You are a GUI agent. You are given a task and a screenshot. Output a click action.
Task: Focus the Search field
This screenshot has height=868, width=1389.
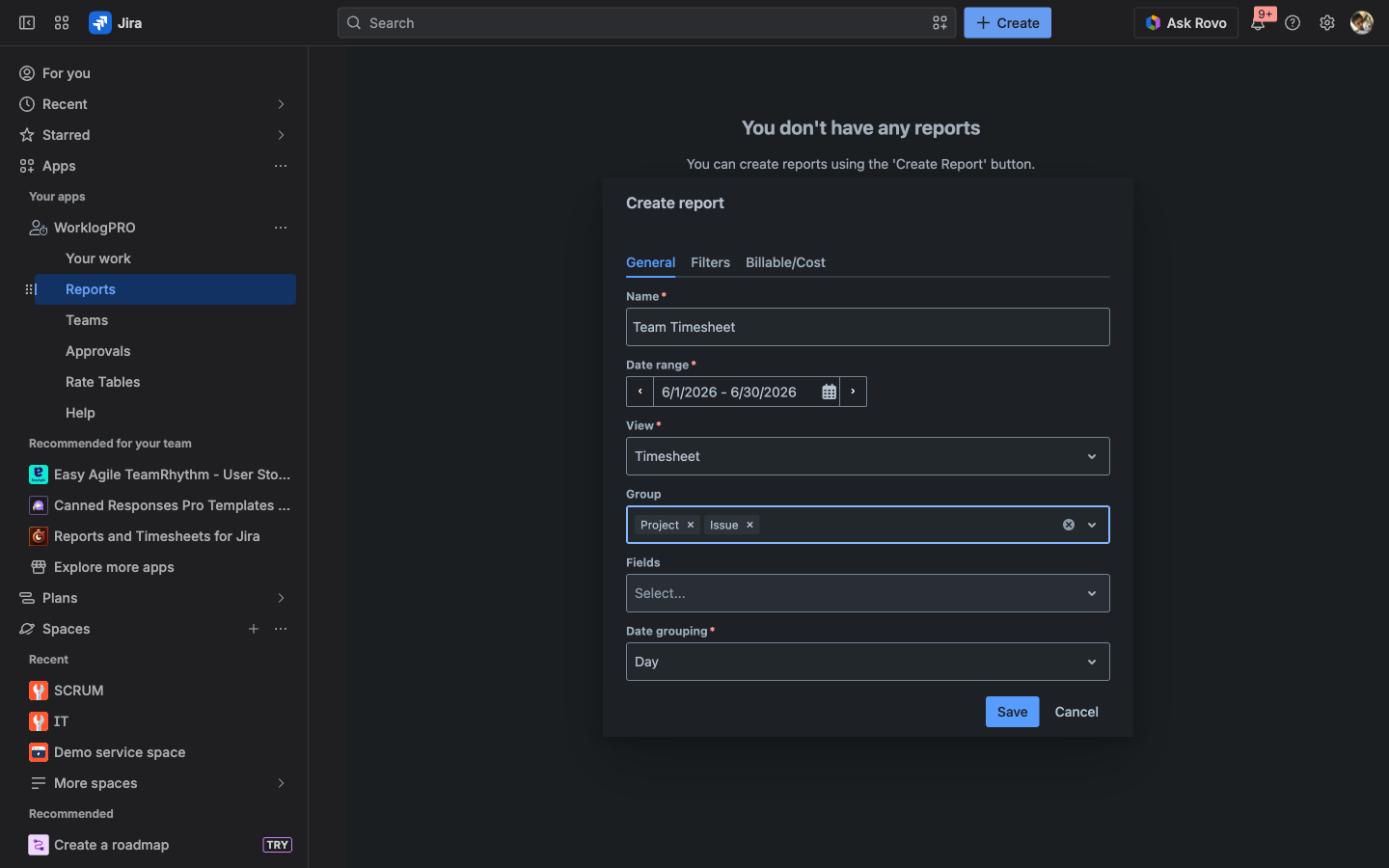(x=646, y=23)
